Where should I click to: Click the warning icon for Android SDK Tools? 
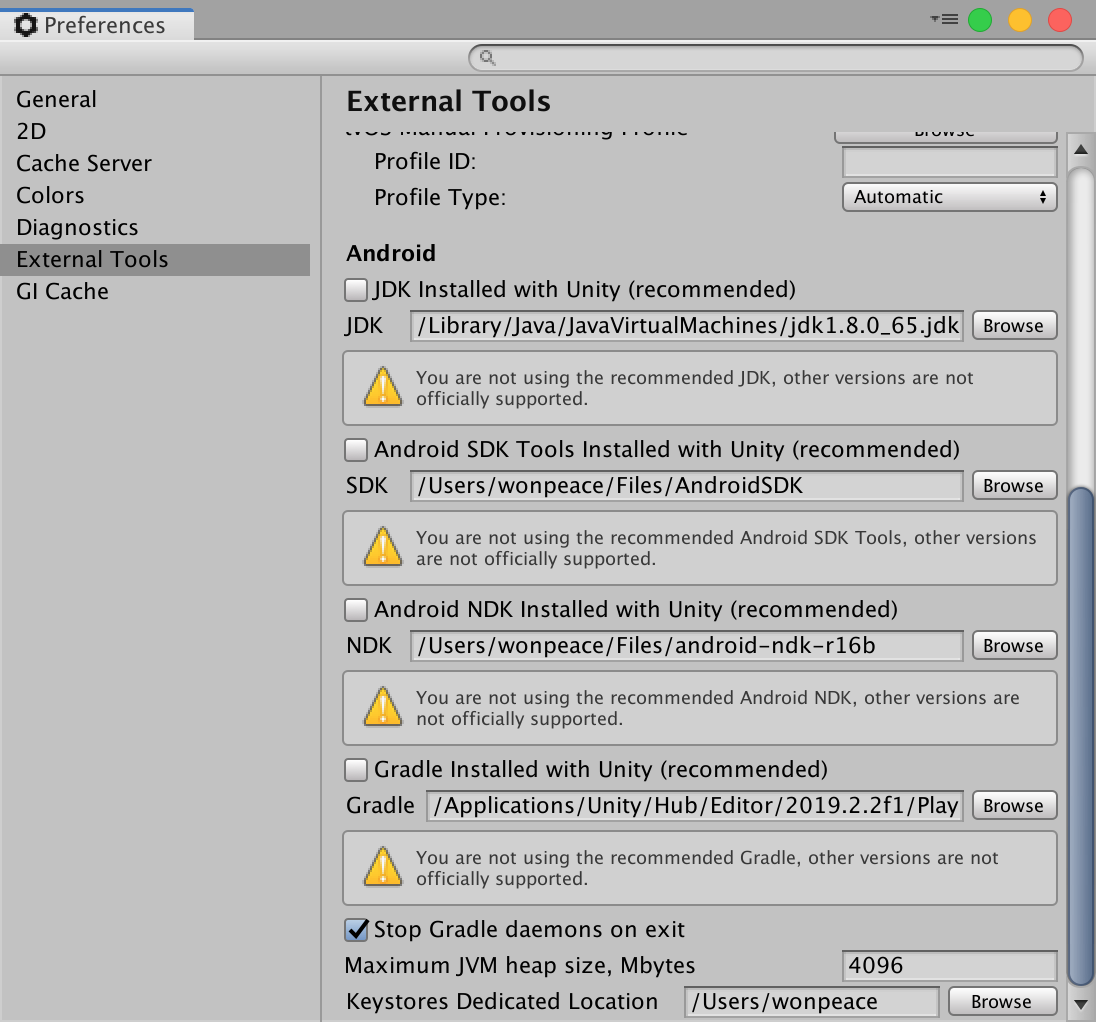click(381, 548)
